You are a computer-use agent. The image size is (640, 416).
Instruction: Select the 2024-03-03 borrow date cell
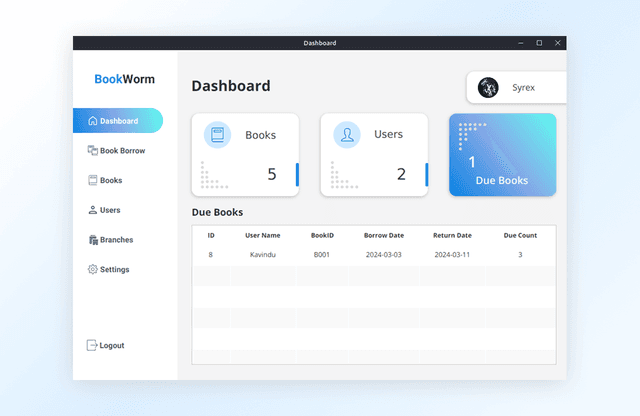point(384,255)
